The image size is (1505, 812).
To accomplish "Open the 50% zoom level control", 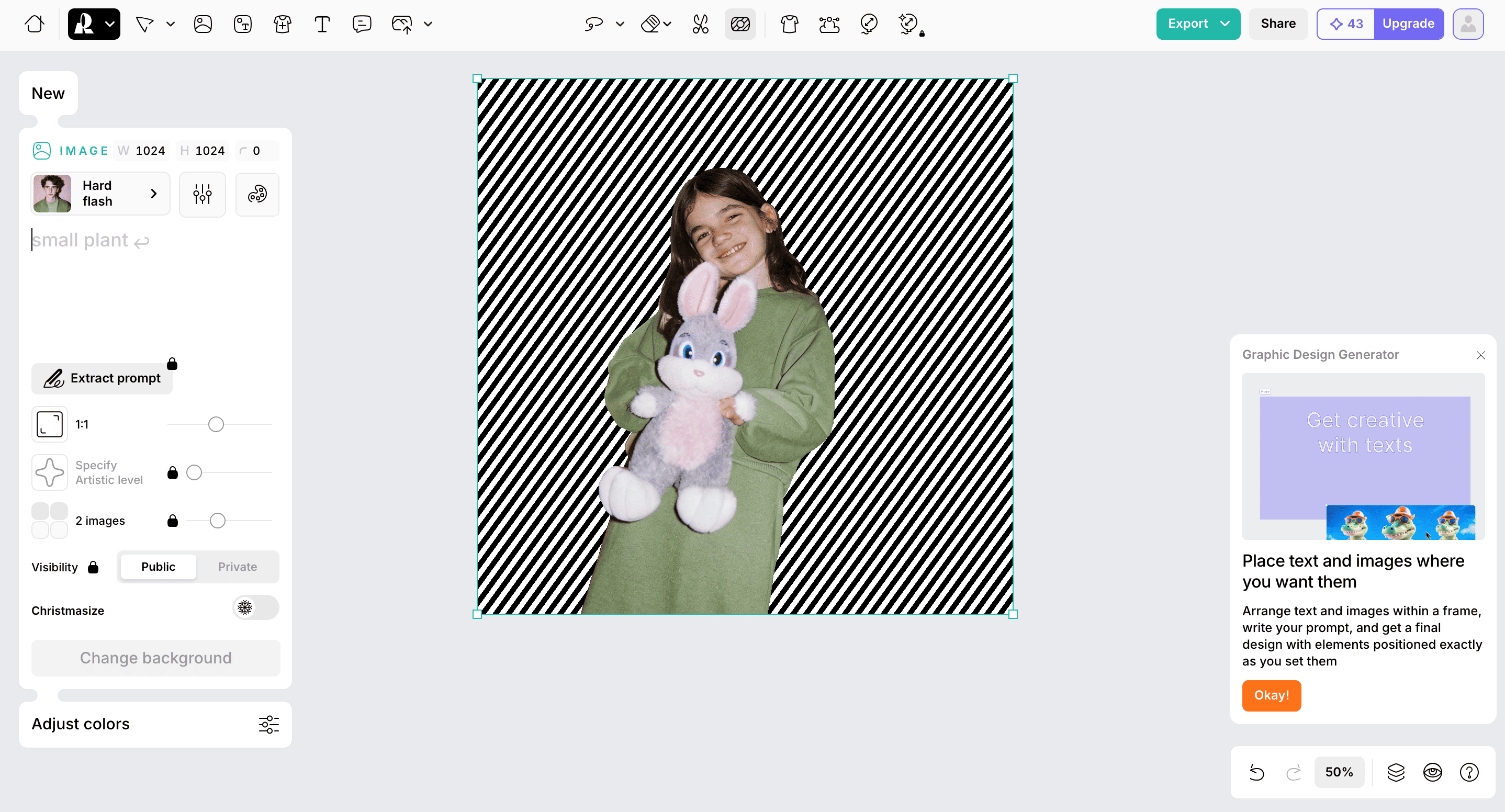I will pyautogui.click(x=1339, y=772).
